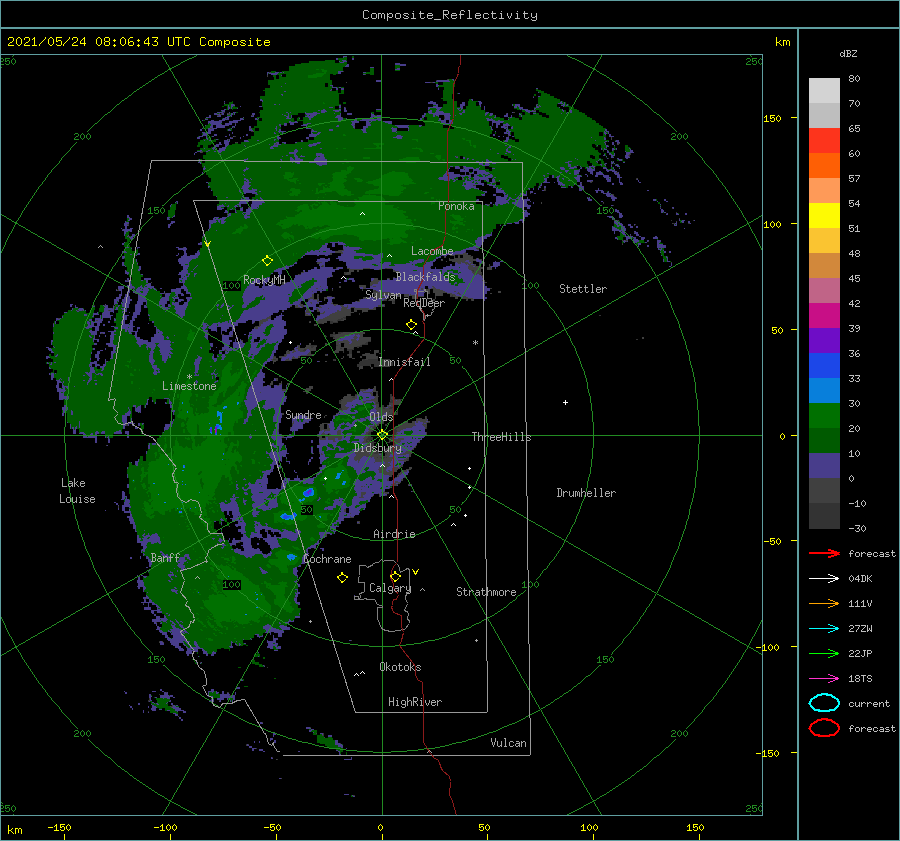The image size is (900, 841).
Task: Click the 20 dBZ green color swatch
Action: pos(824,440)
